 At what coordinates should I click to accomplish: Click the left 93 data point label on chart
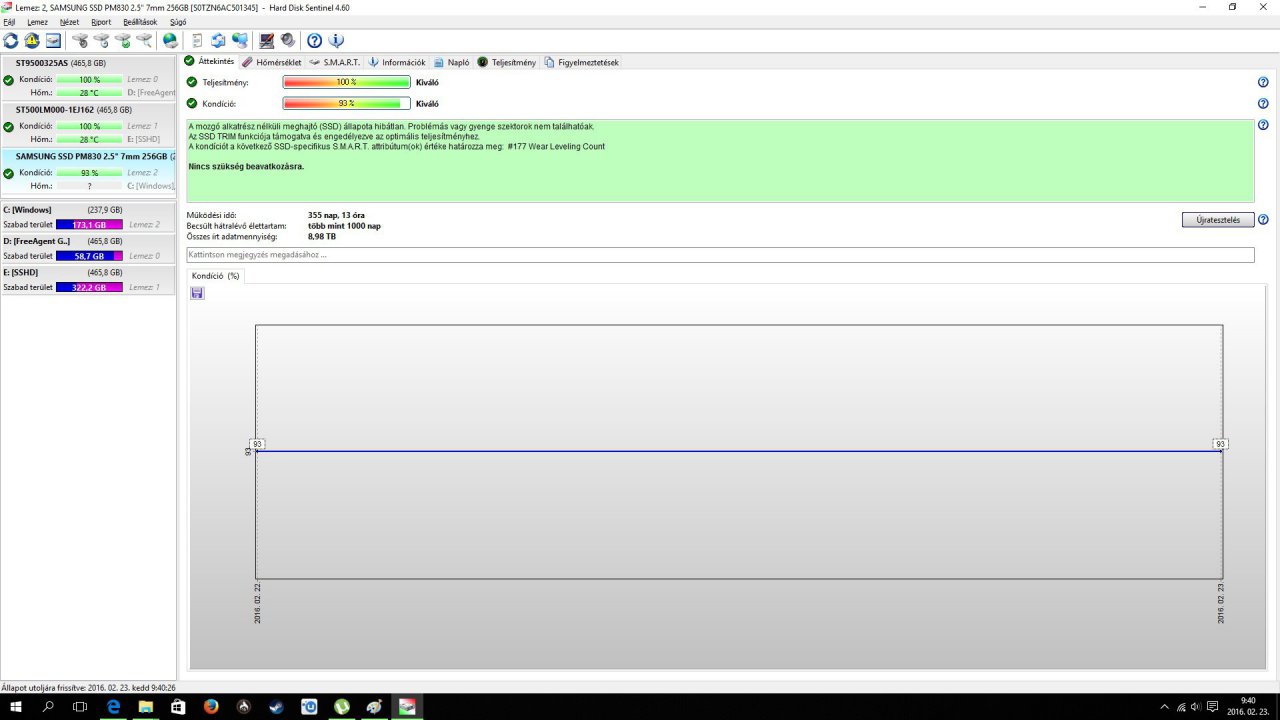click(257, 444)
